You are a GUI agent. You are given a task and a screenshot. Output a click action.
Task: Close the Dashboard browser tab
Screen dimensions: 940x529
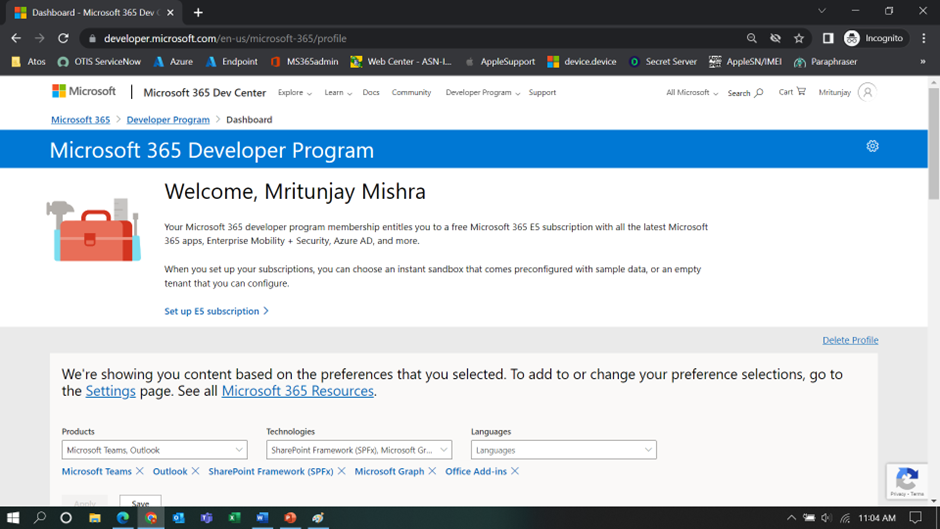[170, 12]
